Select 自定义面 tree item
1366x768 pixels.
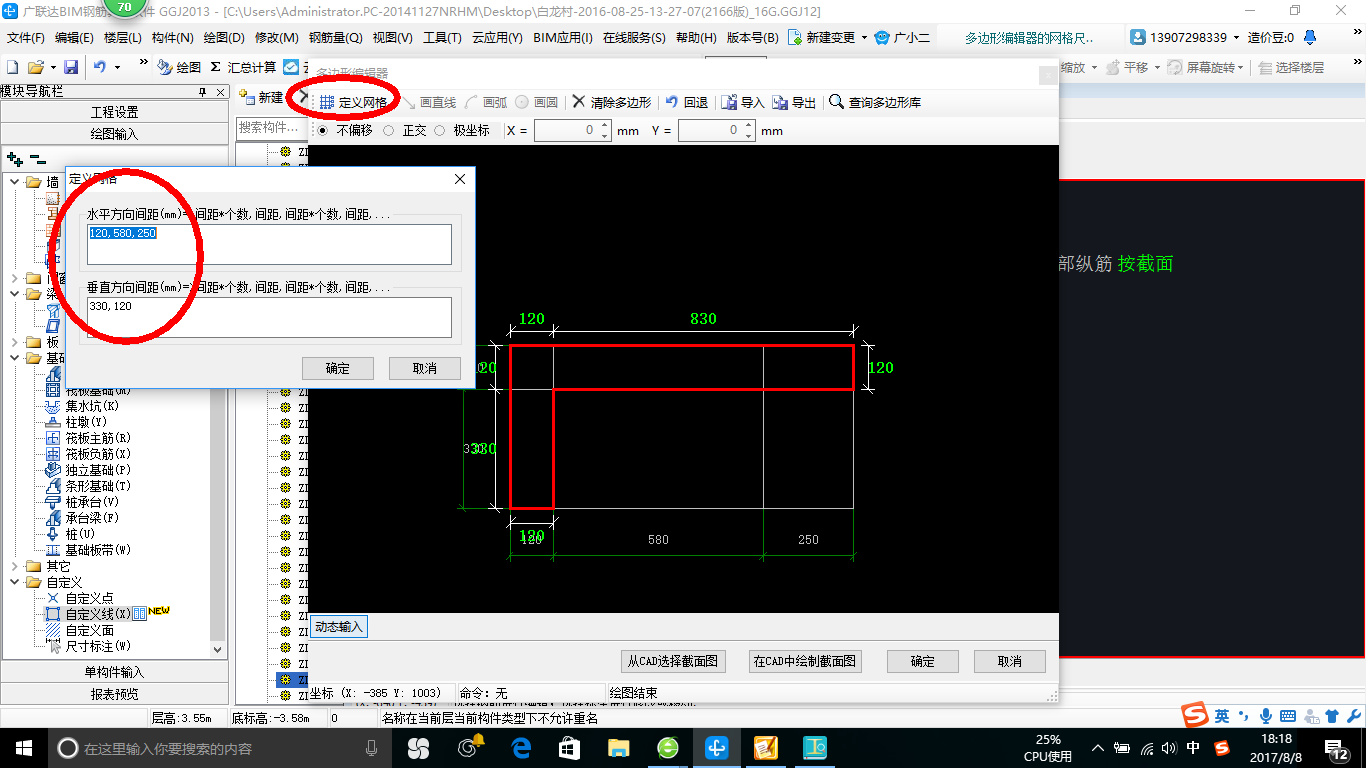tap(80, 630)
